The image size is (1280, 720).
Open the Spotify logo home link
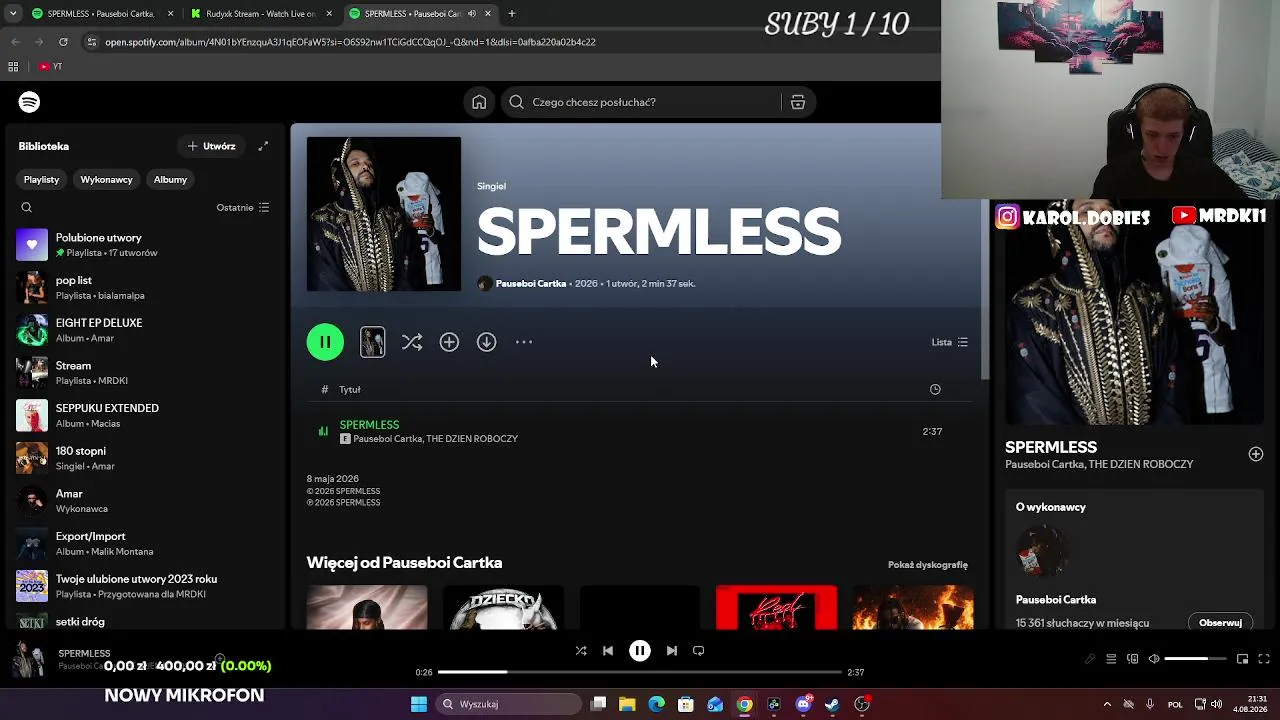(29, 102)
